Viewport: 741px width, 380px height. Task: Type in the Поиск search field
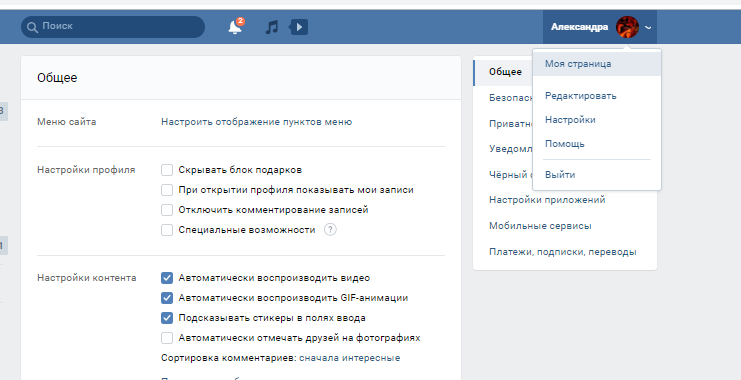(x=113, y=27)
